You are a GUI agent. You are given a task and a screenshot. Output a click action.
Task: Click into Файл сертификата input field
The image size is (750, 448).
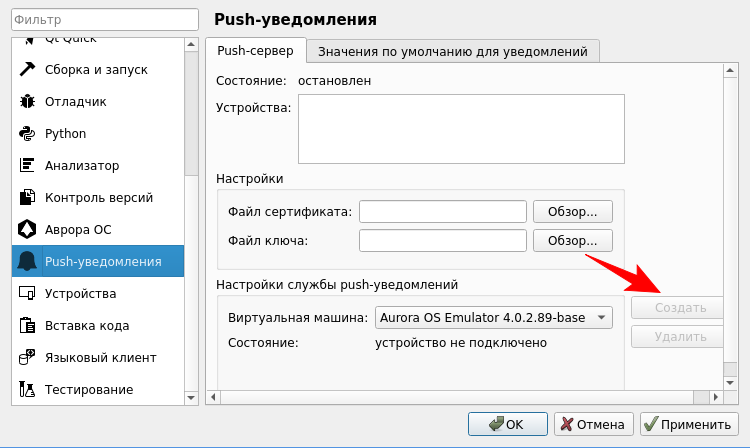tap(443, 211)
